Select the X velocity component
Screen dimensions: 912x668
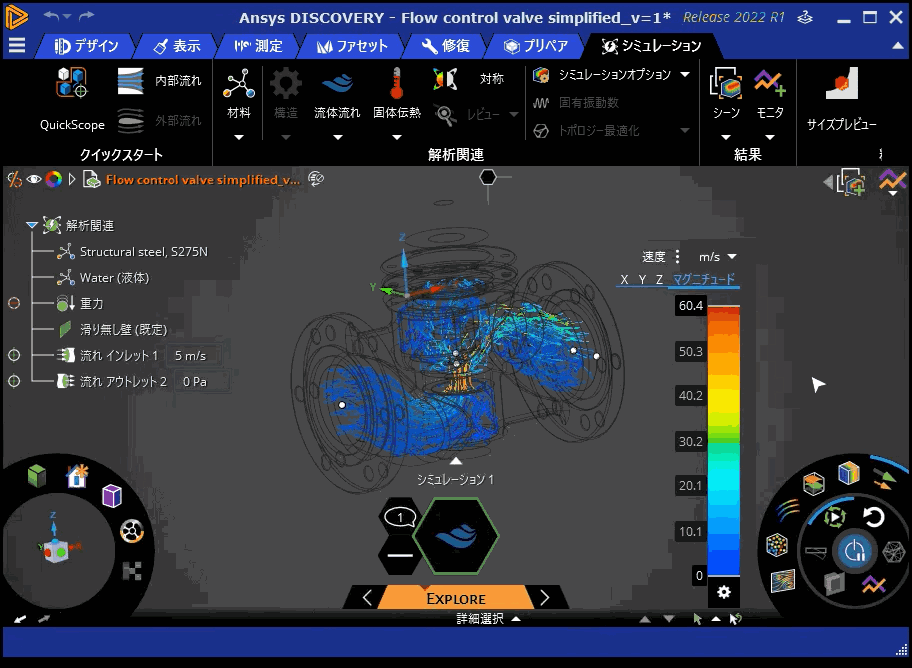click(x=624, y=279)
